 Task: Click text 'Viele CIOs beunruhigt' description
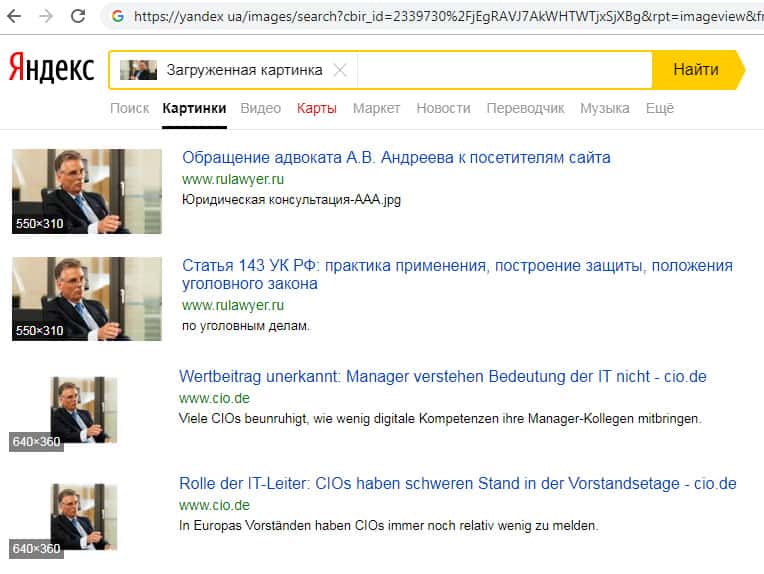tap(440, 419)
